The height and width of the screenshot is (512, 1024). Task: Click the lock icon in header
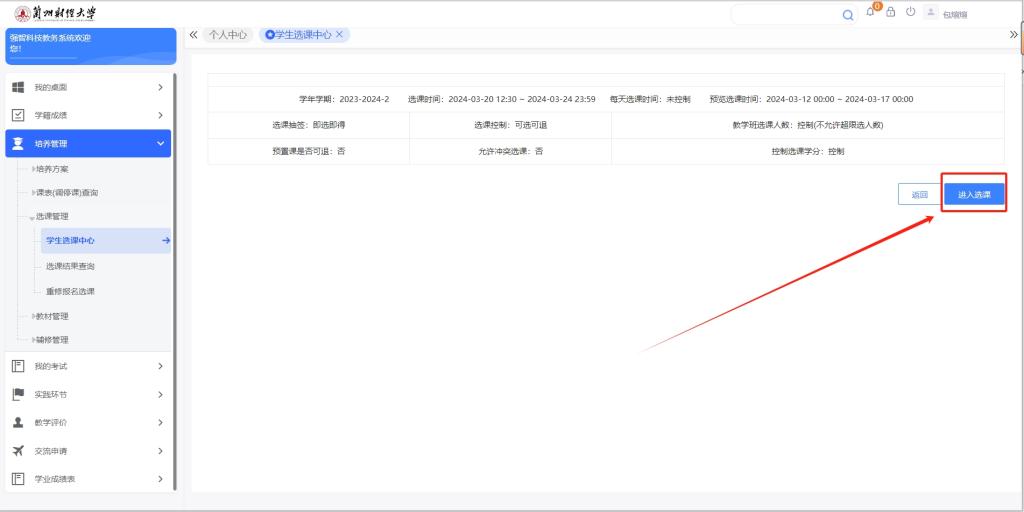[x=890, y=12]
